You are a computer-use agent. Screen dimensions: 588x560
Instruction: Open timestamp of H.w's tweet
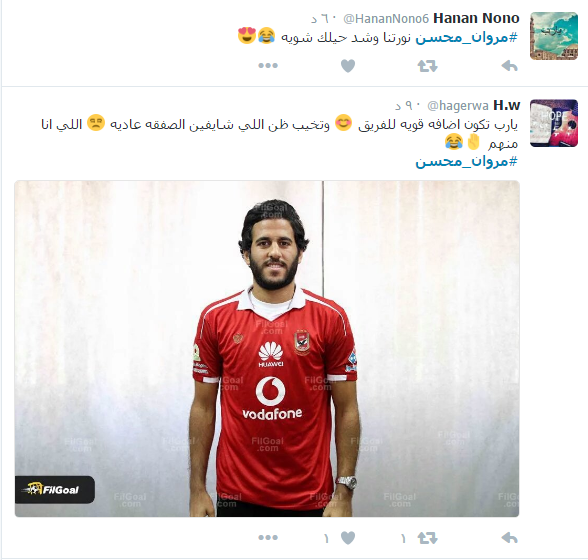click(x=409, y=106)
